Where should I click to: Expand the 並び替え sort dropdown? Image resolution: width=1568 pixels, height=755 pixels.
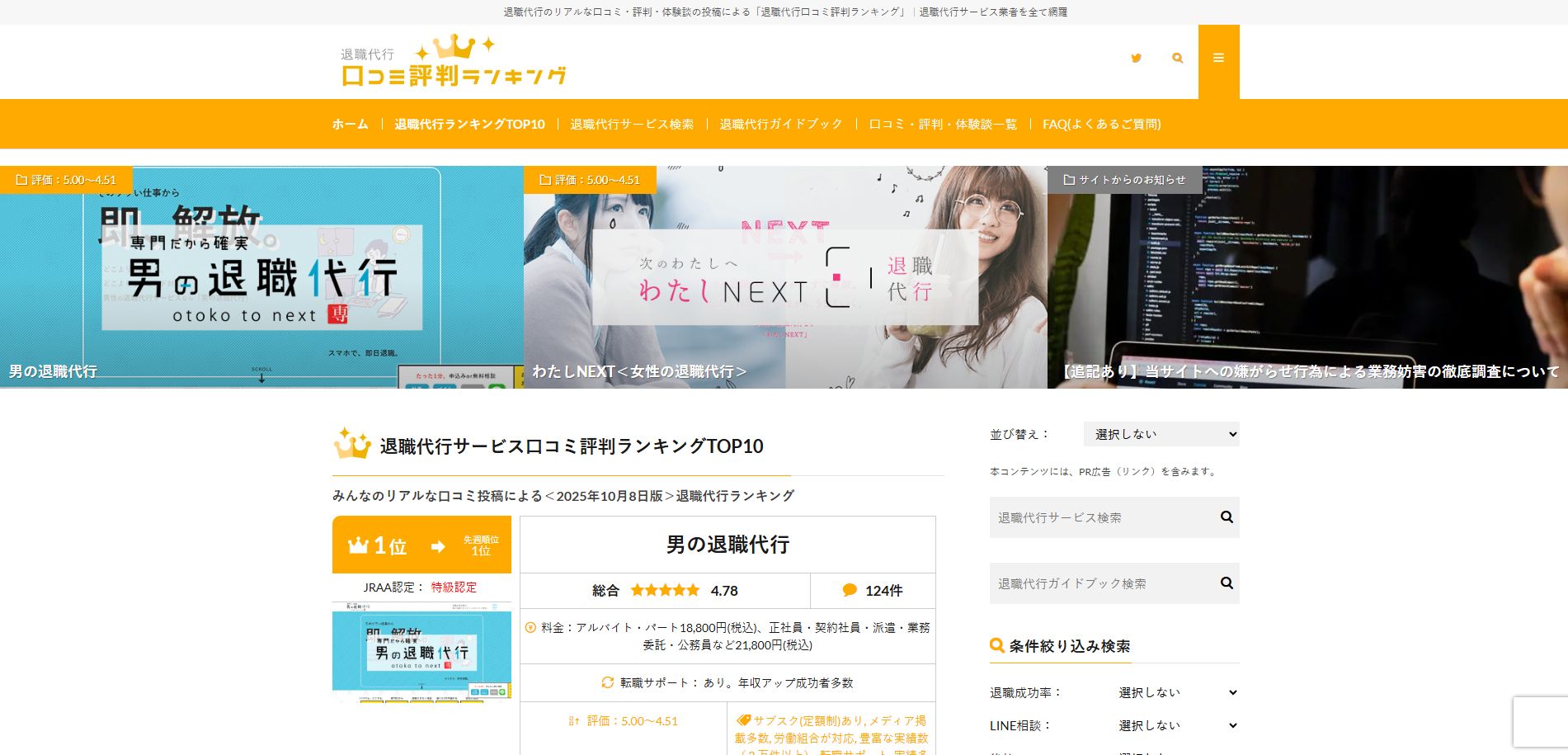tap(1161, 434)
